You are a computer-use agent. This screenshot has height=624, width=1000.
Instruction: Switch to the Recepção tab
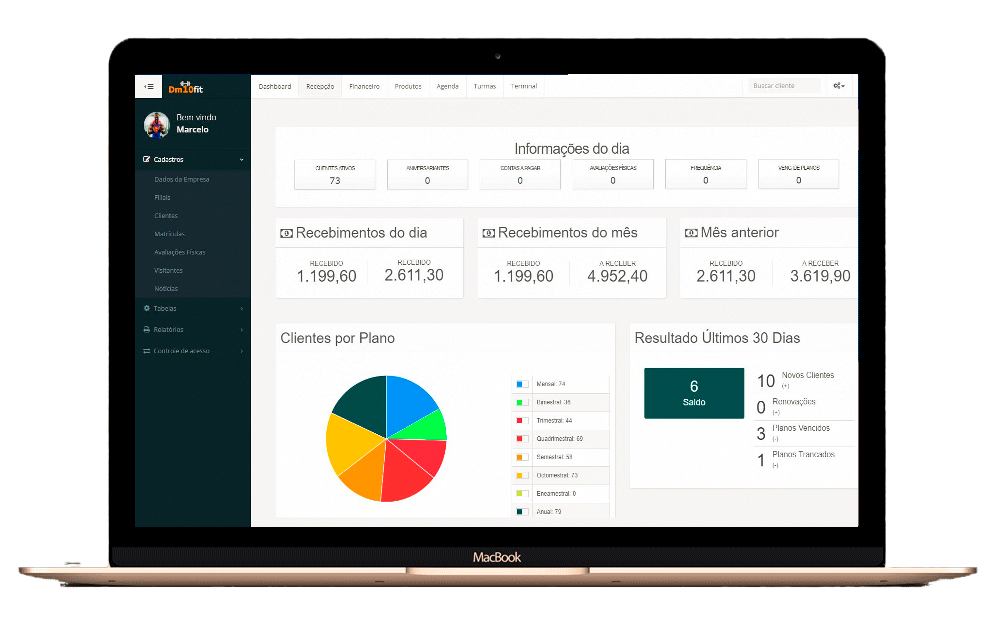click(320, 86)
